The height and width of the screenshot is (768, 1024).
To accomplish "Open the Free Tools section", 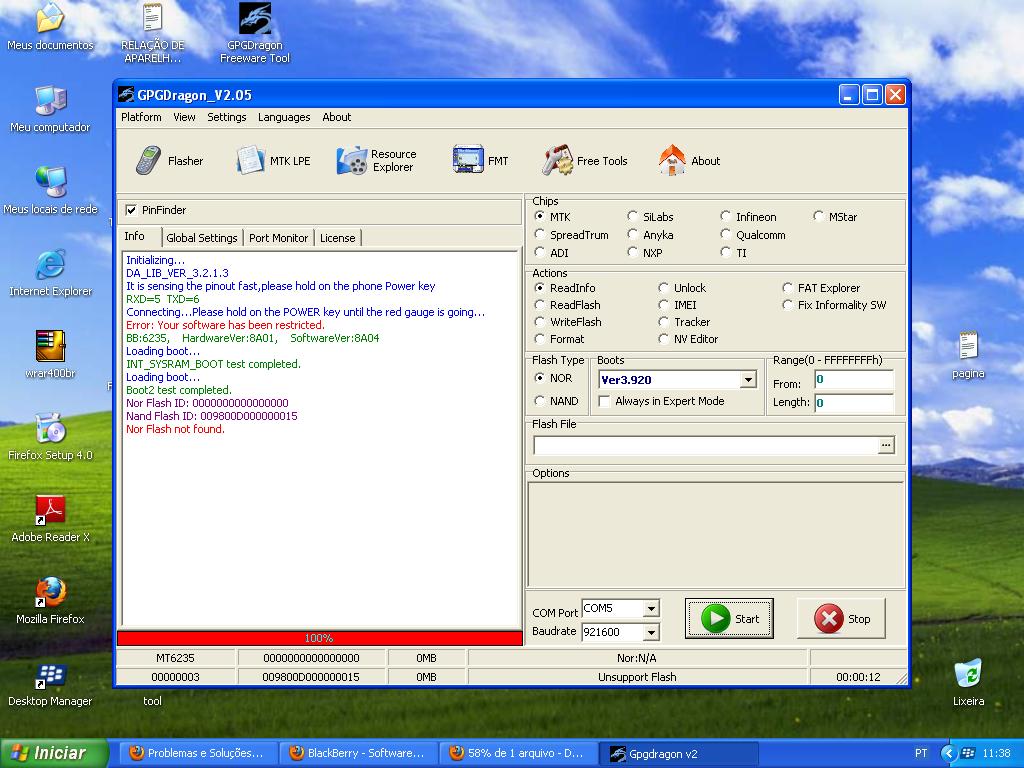I will [584, 161].
